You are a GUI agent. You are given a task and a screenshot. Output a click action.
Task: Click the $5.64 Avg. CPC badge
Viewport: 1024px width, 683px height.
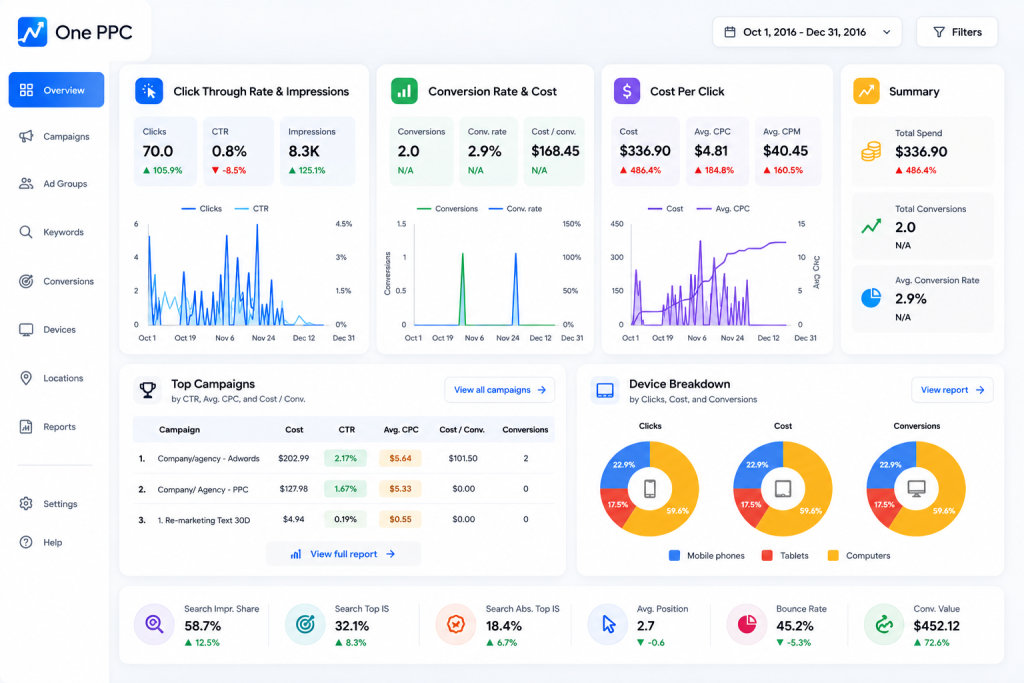point(400,458)
